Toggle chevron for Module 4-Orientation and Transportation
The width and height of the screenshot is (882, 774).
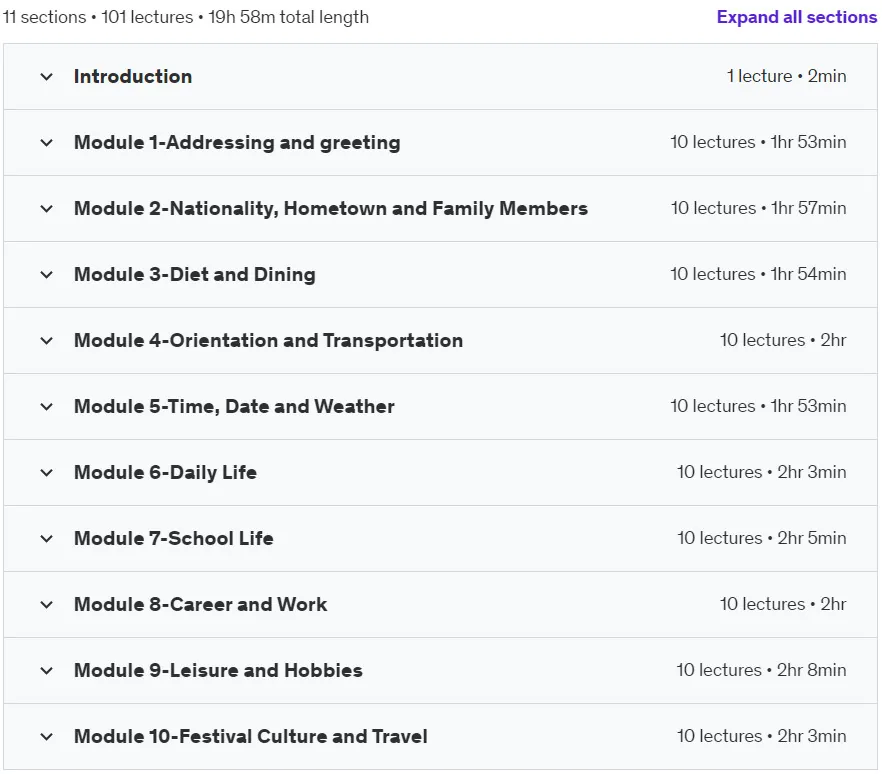tap(47, 341)
